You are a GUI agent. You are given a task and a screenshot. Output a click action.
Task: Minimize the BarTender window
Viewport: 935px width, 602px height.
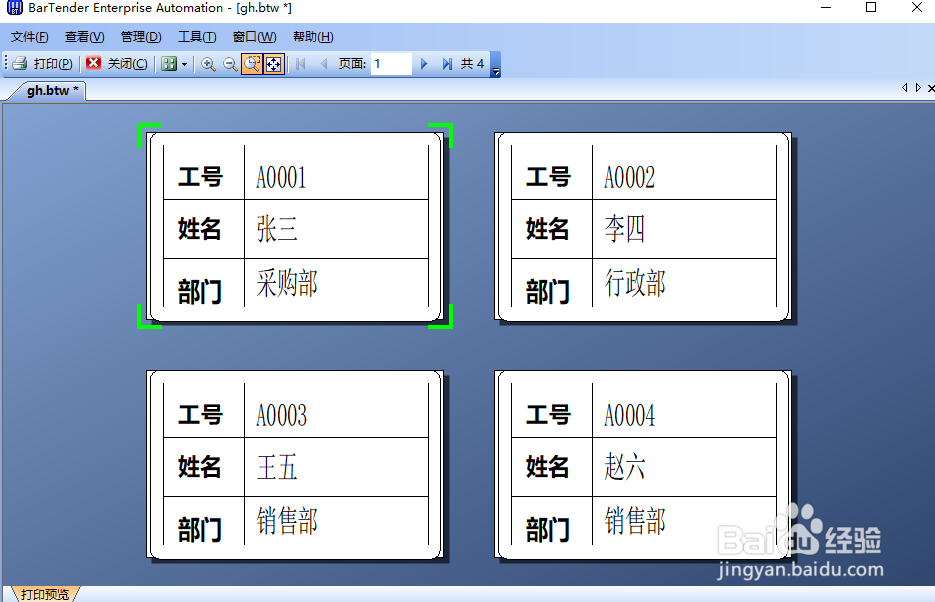pyautogui.click(x=826, y=8)
